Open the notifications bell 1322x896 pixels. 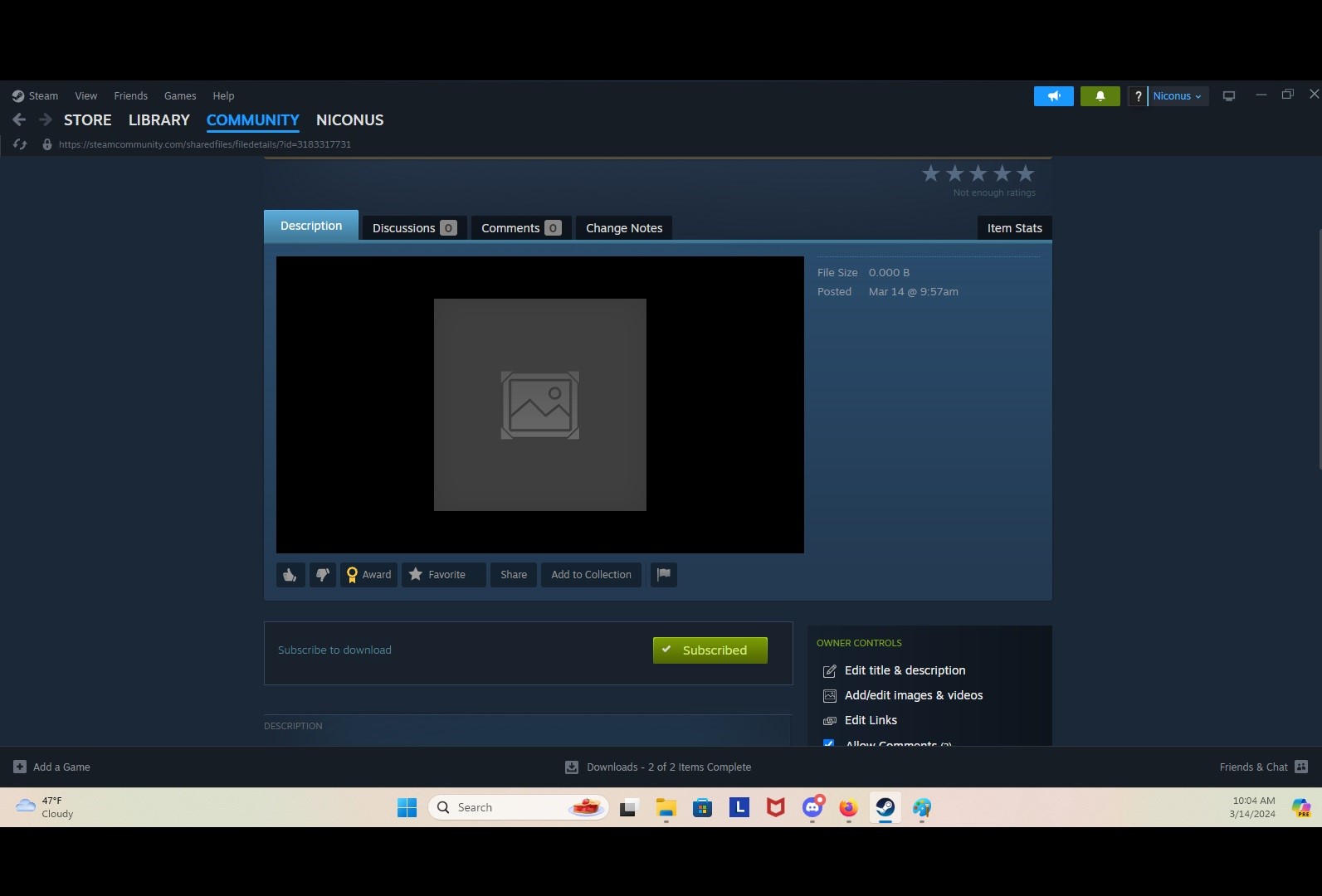pos(1100,96)
